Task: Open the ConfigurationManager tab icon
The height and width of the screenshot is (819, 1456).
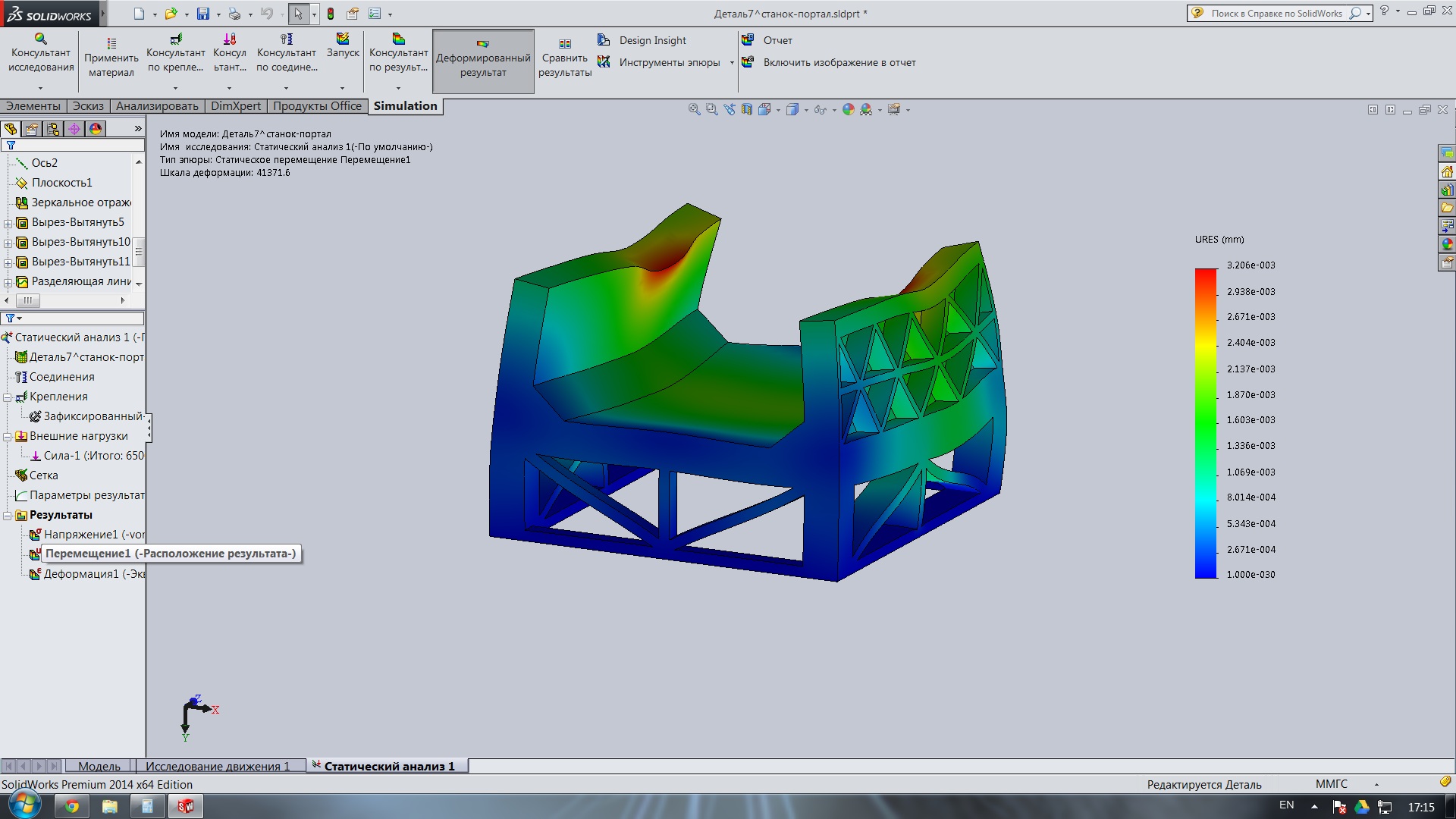Action: coord(53,129)
